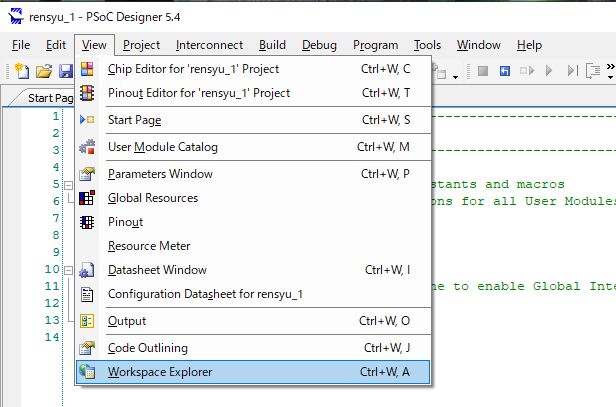
Task: Click the User Module Catalog icon
Action: pos(87,147)
